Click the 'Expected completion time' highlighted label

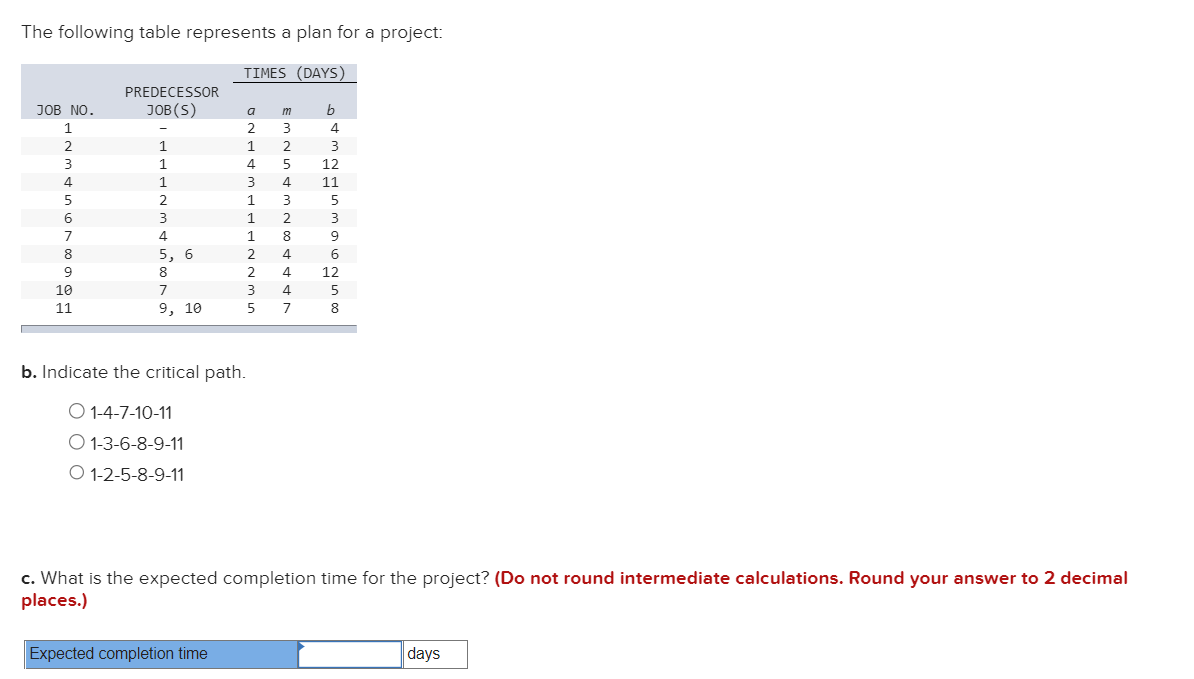(120, 654)
